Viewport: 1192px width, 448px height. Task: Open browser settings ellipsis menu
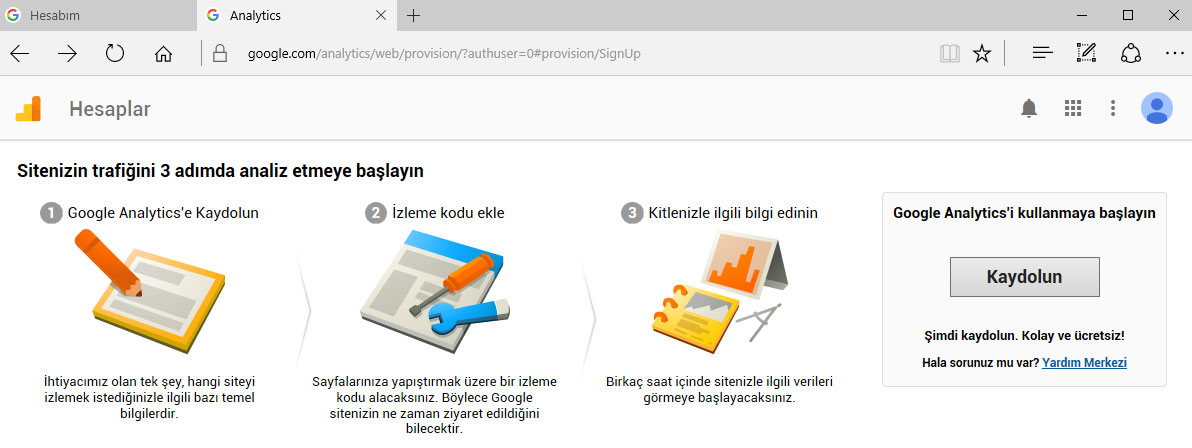(x=1175, y=53)
